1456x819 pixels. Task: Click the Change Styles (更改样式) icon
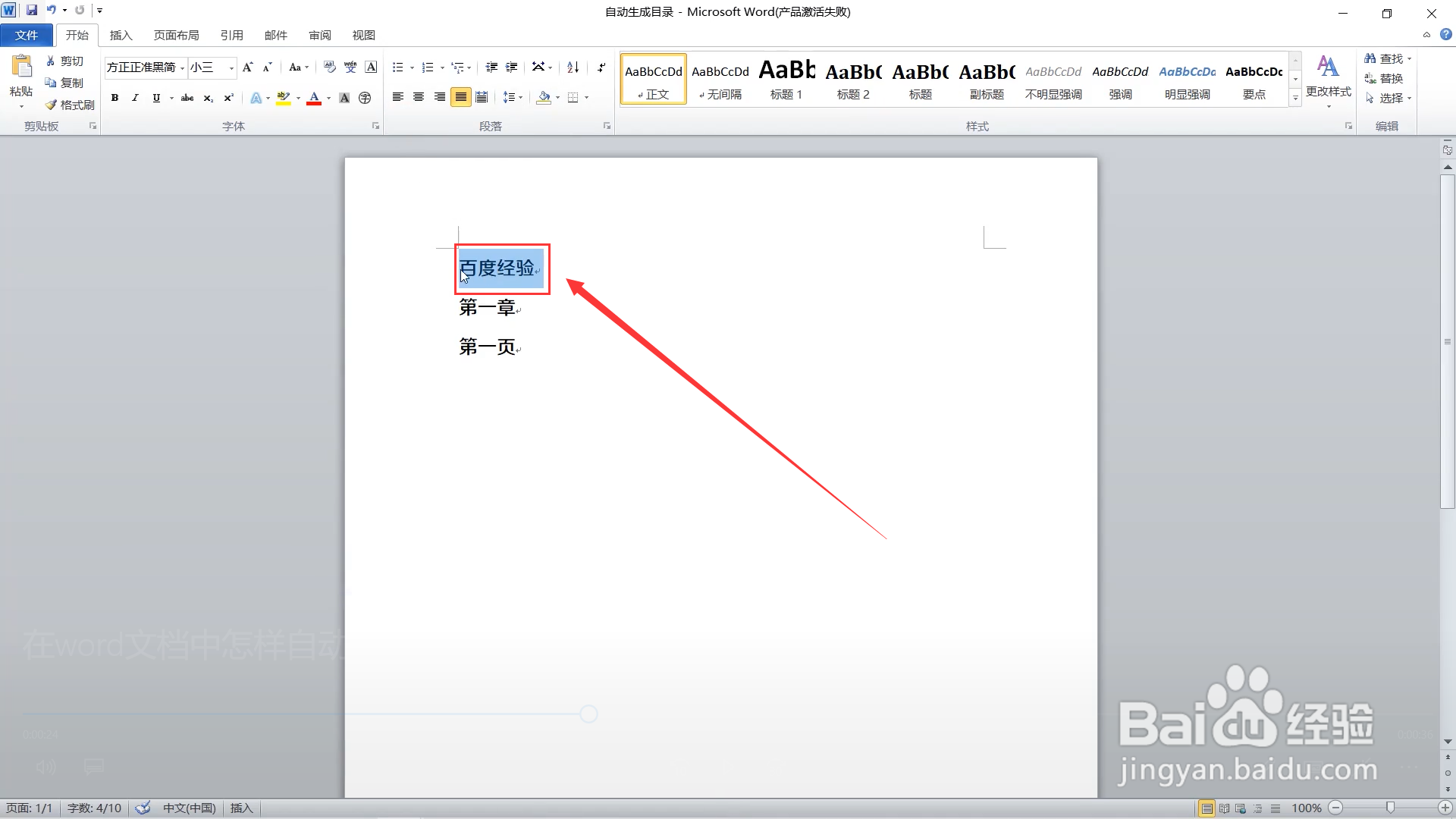(1328, 67)
